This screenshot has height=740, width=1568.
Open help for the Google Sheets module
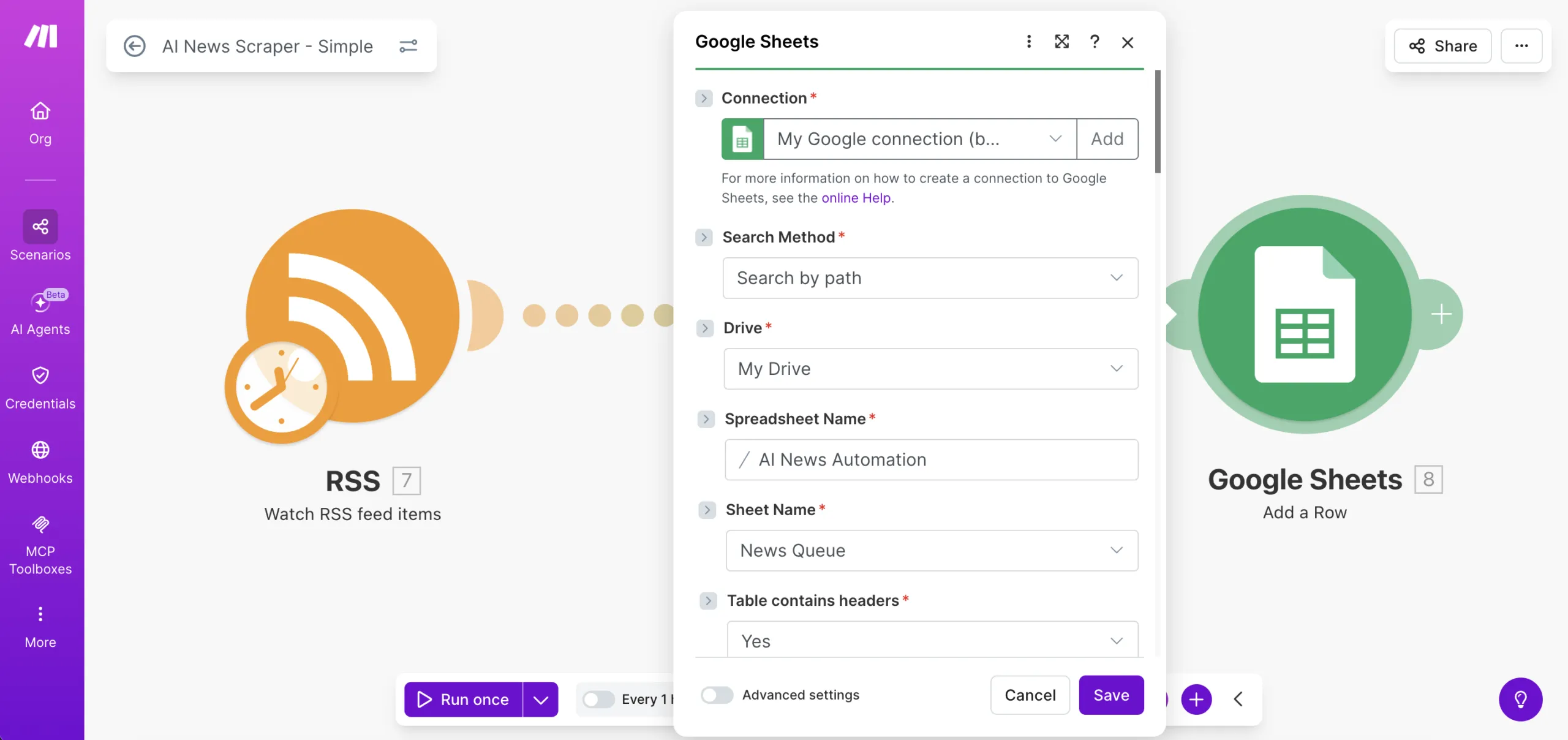click(1095, 42)
